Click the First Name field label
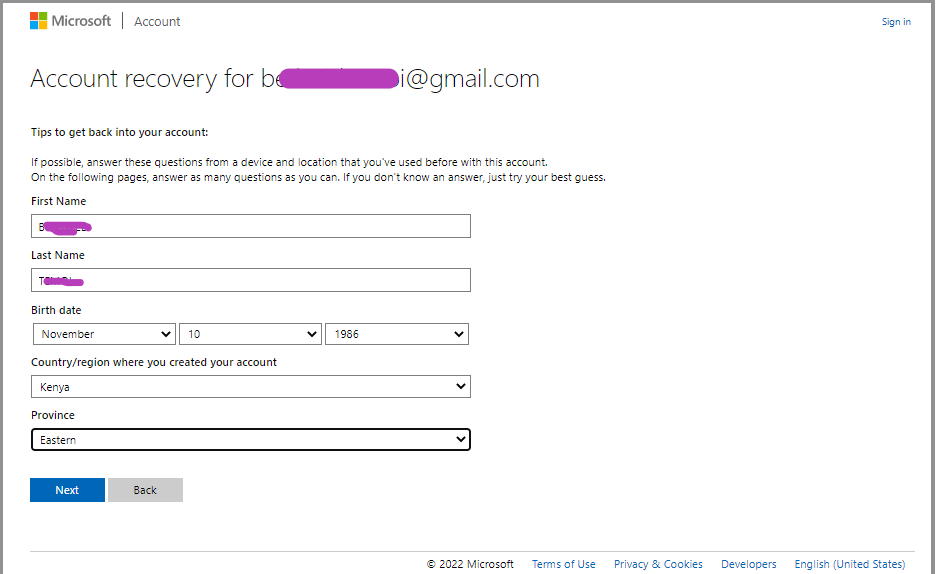Image resolution: width=936 pixels, height=574 pixels. pos(58,201)
